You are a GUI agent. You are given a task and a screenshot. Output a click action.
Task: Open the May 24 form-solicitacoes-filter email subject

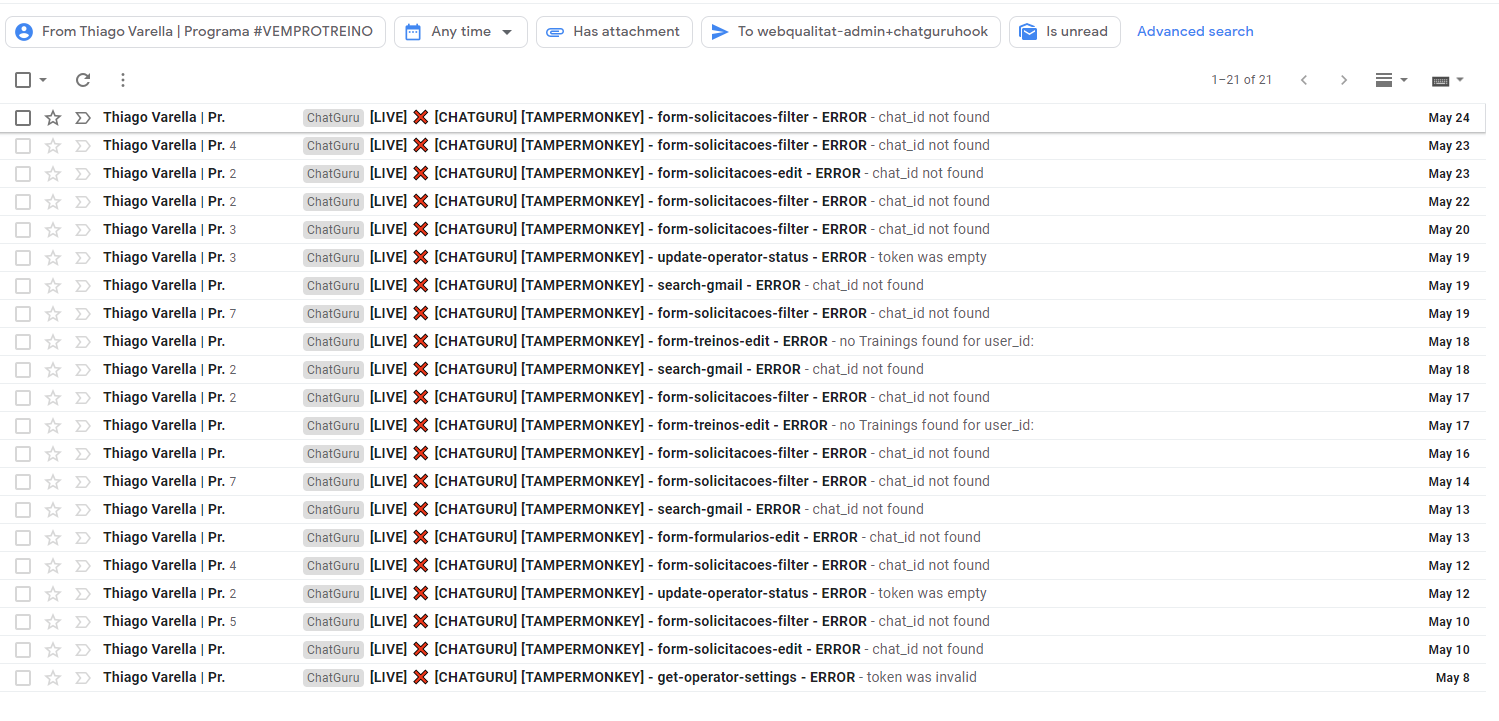618,118
